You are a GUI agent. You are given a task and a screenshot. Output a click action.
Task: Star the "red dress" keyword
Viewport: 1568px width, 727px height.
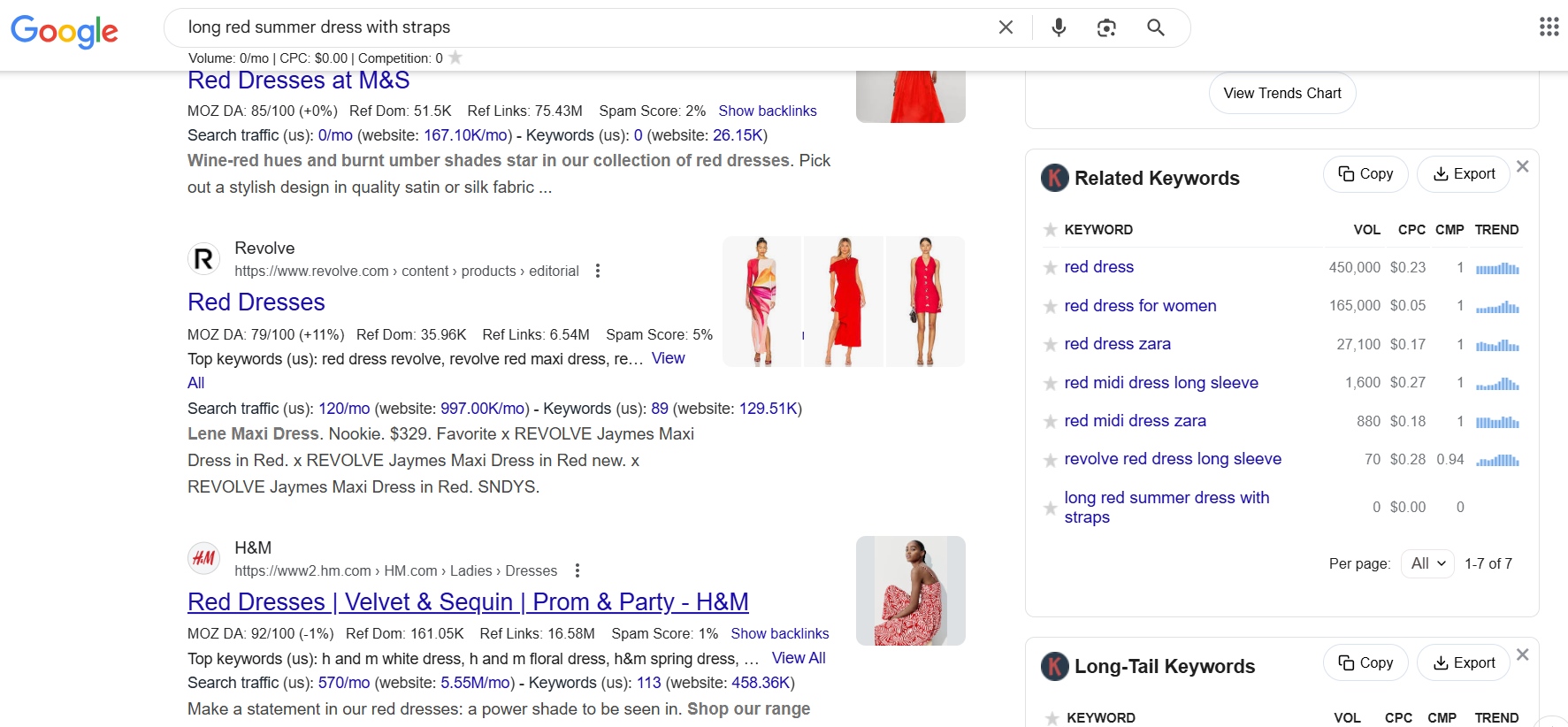point(1050,267)
